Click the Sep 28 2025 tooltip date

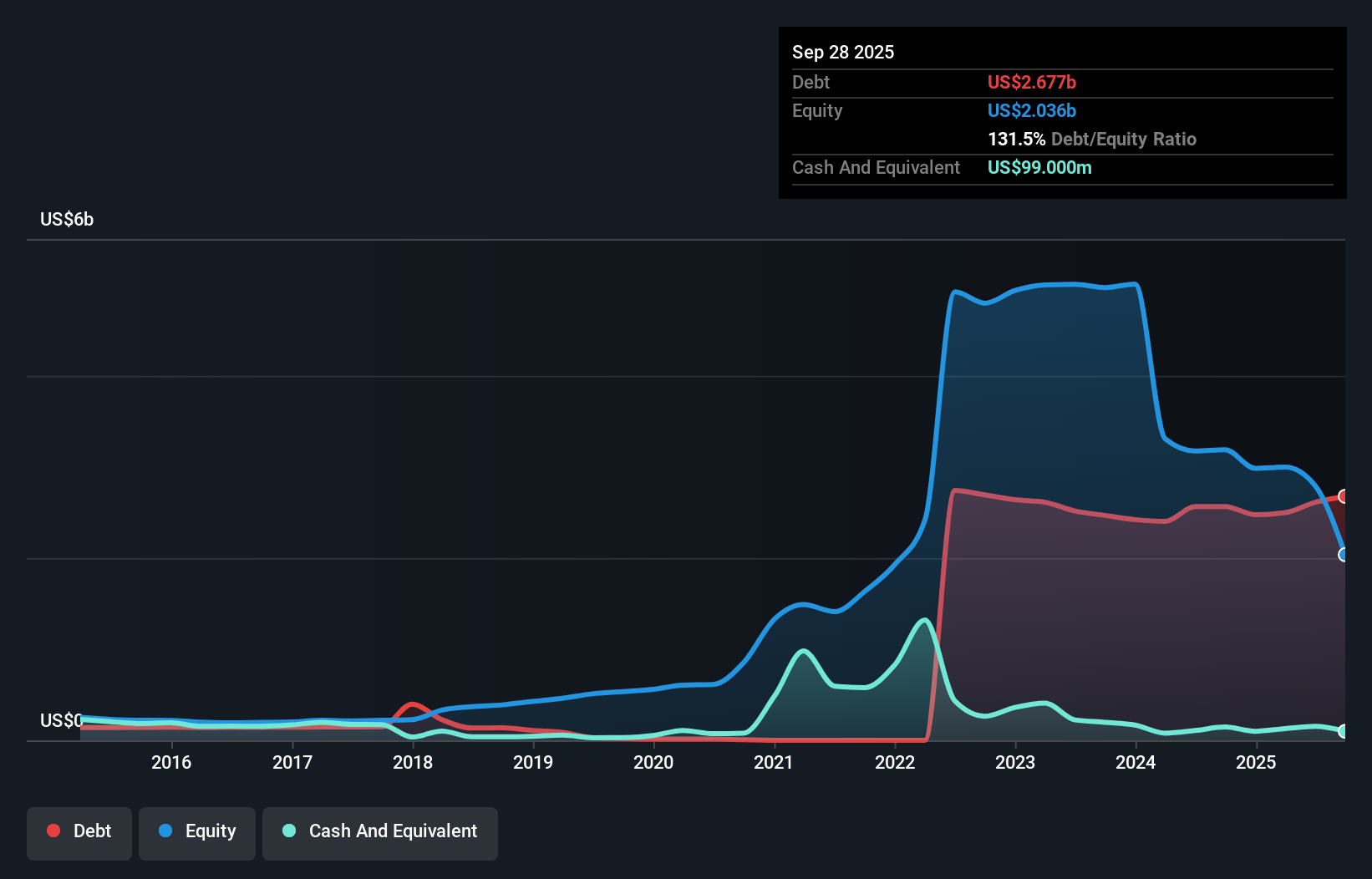[x=843, y=52]
